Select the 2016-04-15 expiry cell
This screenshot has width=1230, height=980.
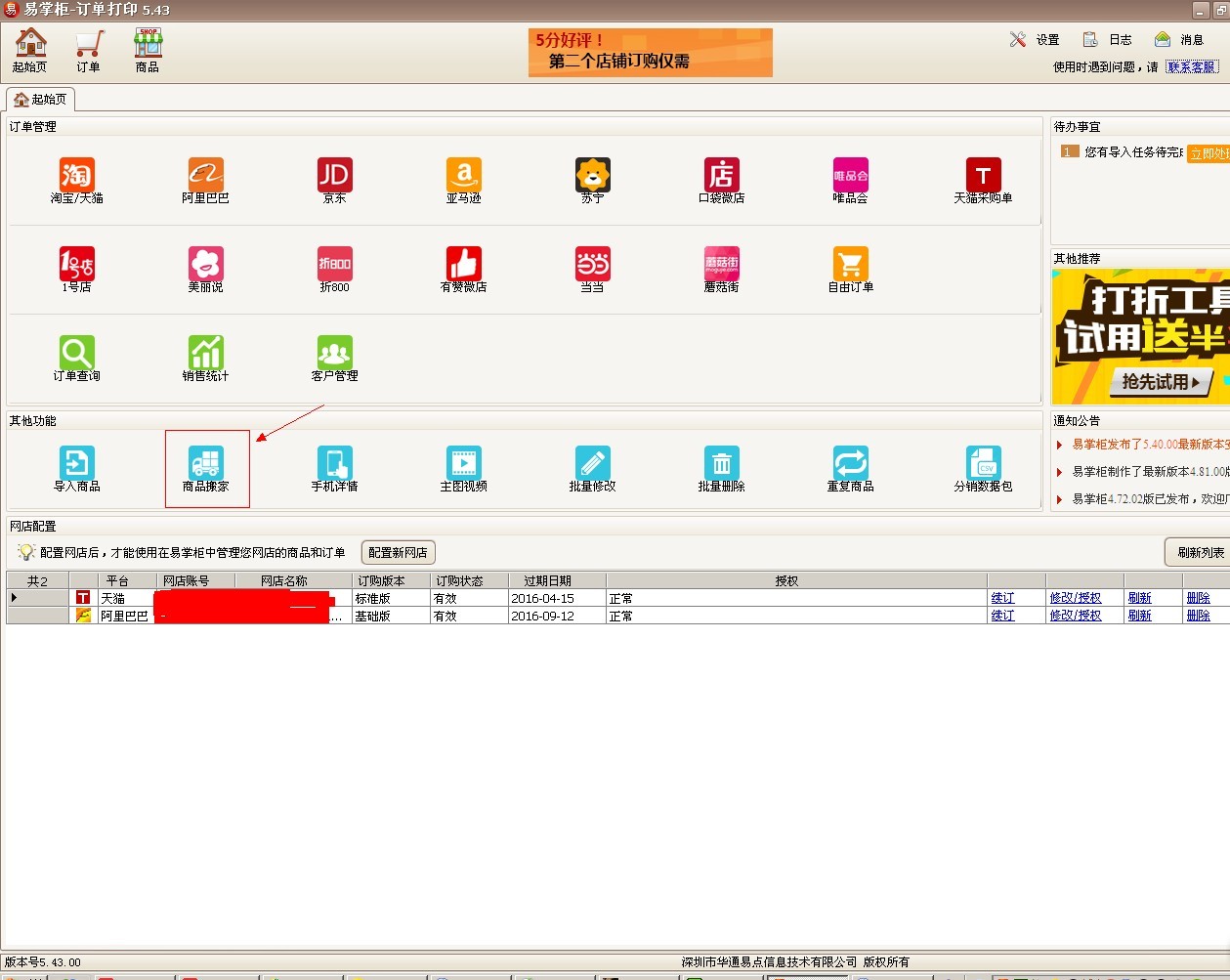557,598
